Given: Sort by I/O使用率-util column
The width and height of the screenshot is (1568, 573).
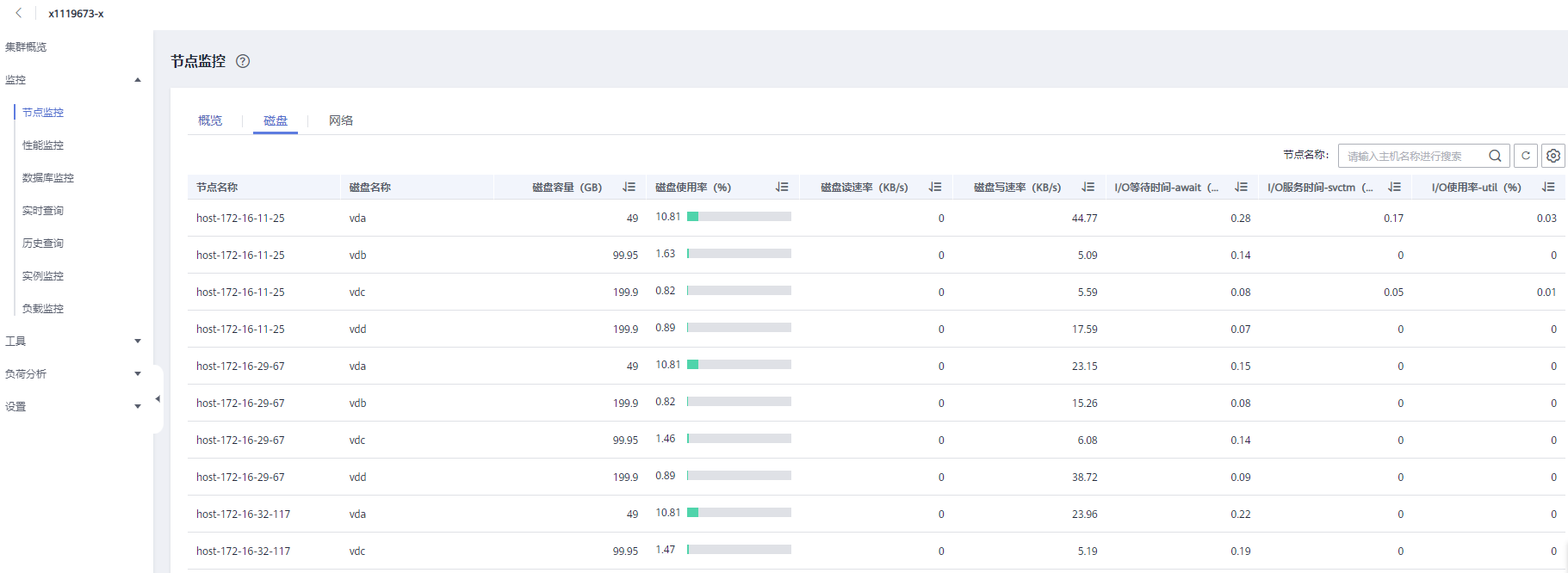Looking at the screenshot, I should (x=1548, y=187).
